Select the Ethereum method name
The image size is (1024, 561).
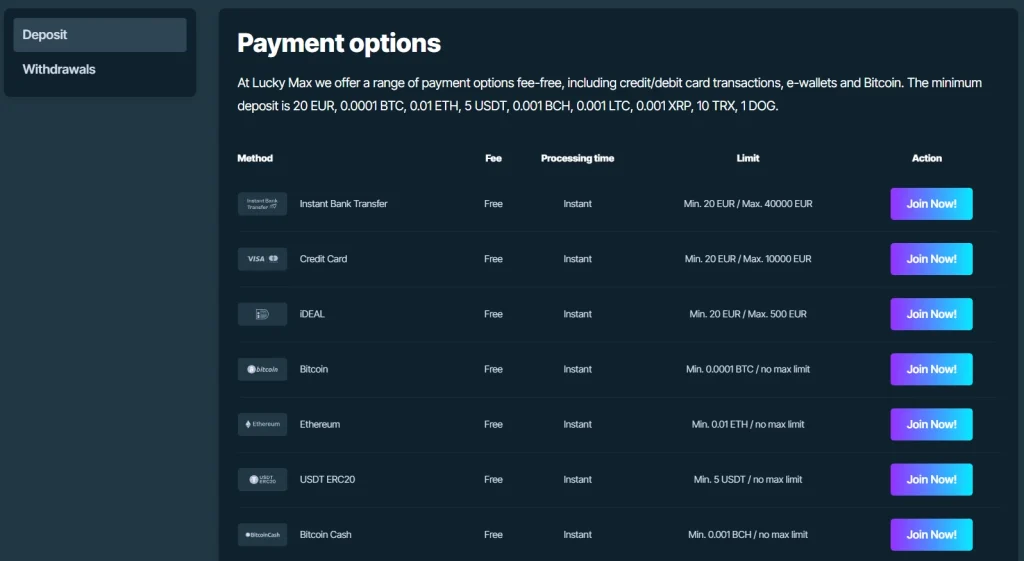pos(320,425)
